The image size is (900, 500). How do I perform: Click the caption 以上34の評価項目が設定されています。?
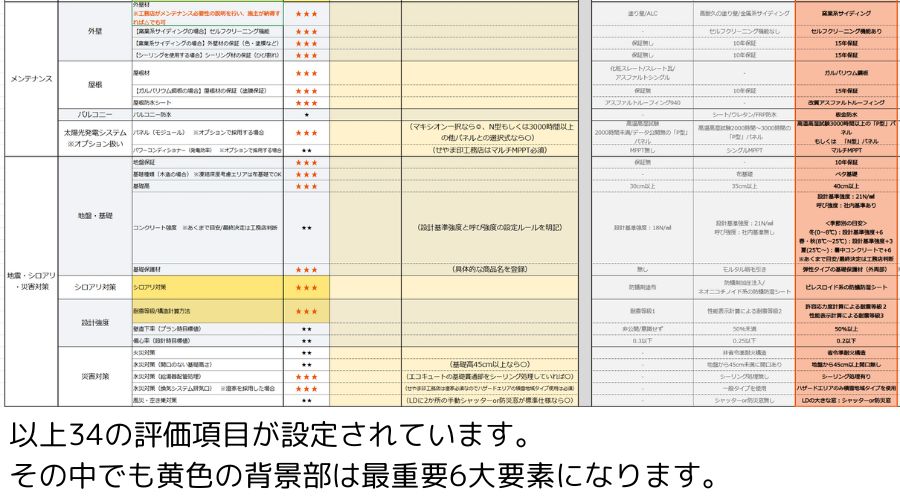[x=269, y=435]
